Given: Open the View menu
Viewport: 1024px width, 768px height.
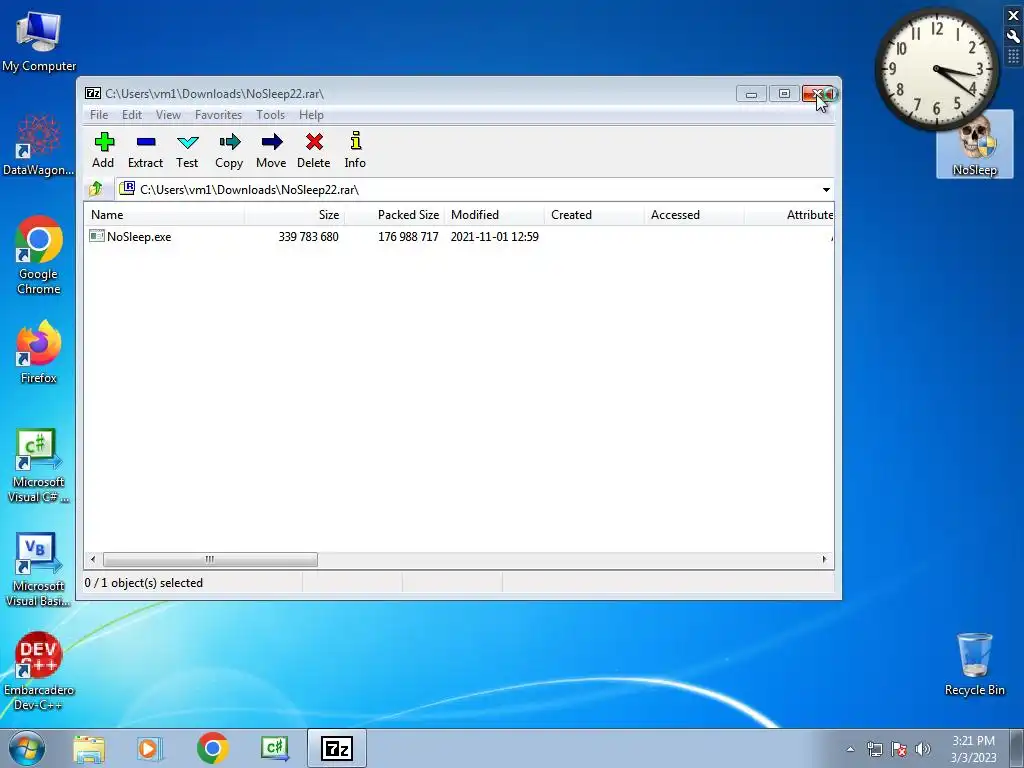Looking at the screenshot, I should click(168, 114).
